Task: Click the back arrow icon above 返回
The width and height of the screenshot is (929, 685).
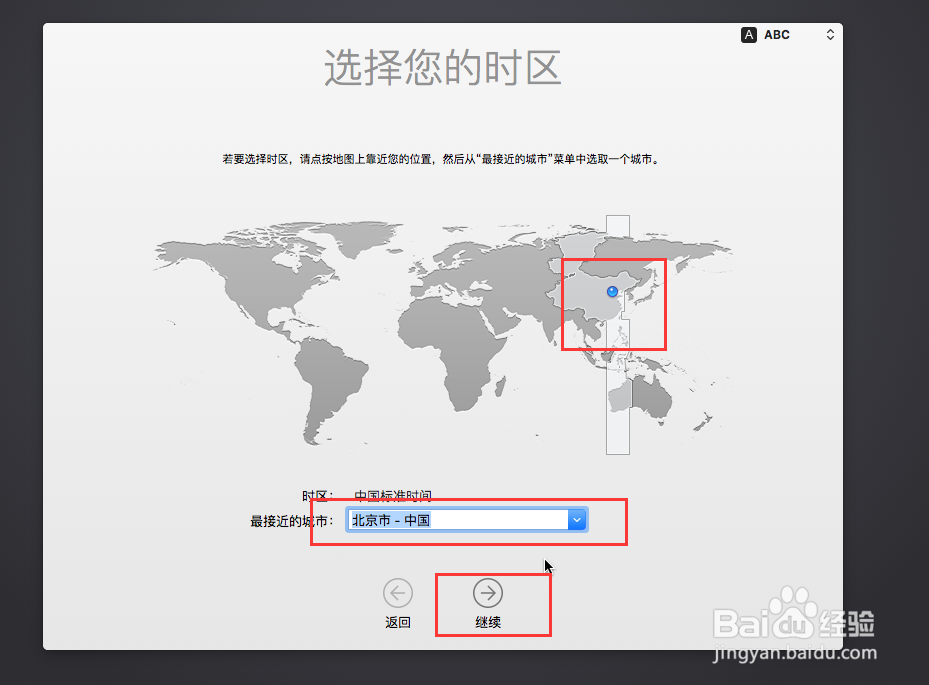Action: click(397, 592)
